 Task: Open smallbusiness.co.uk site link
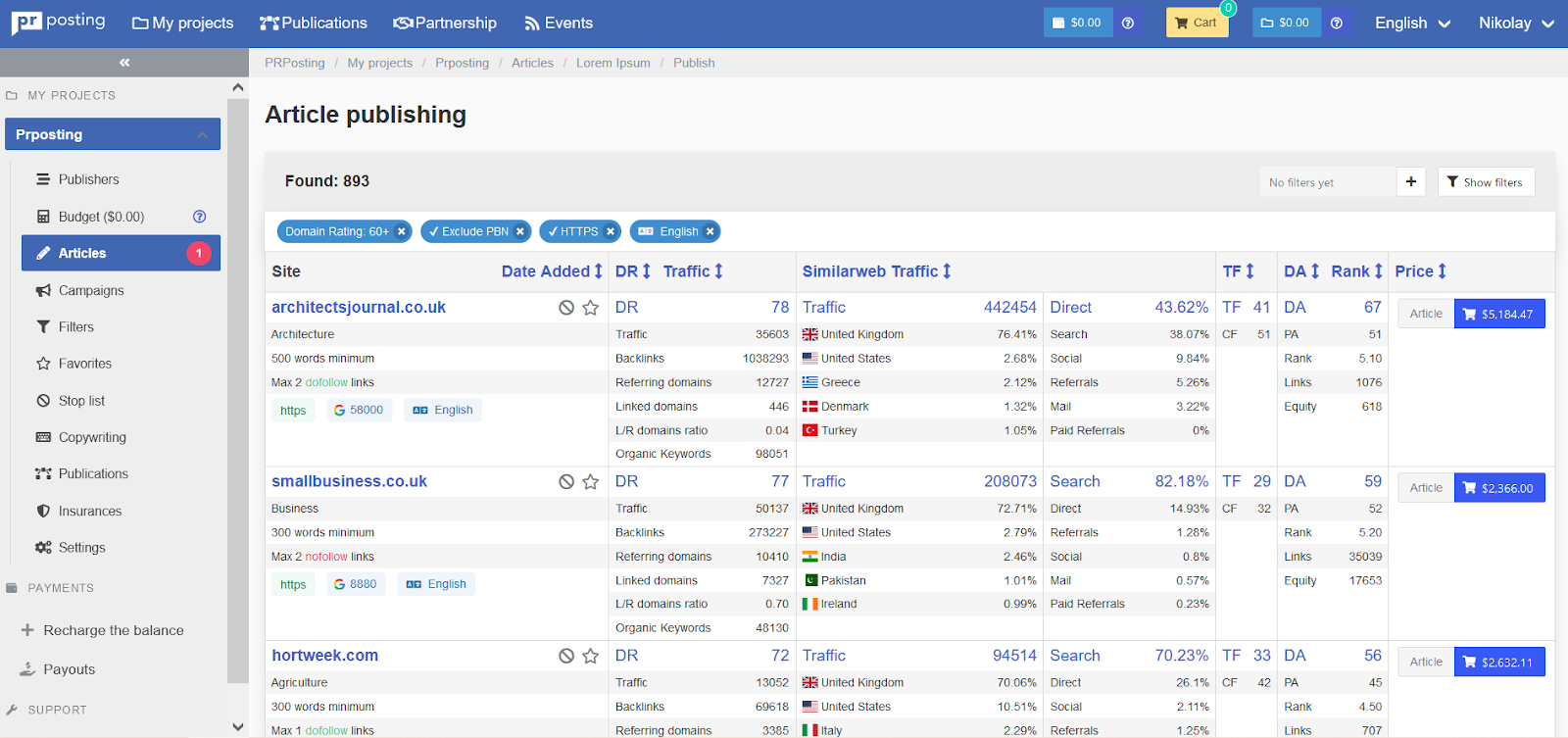(x=350, y=482)
